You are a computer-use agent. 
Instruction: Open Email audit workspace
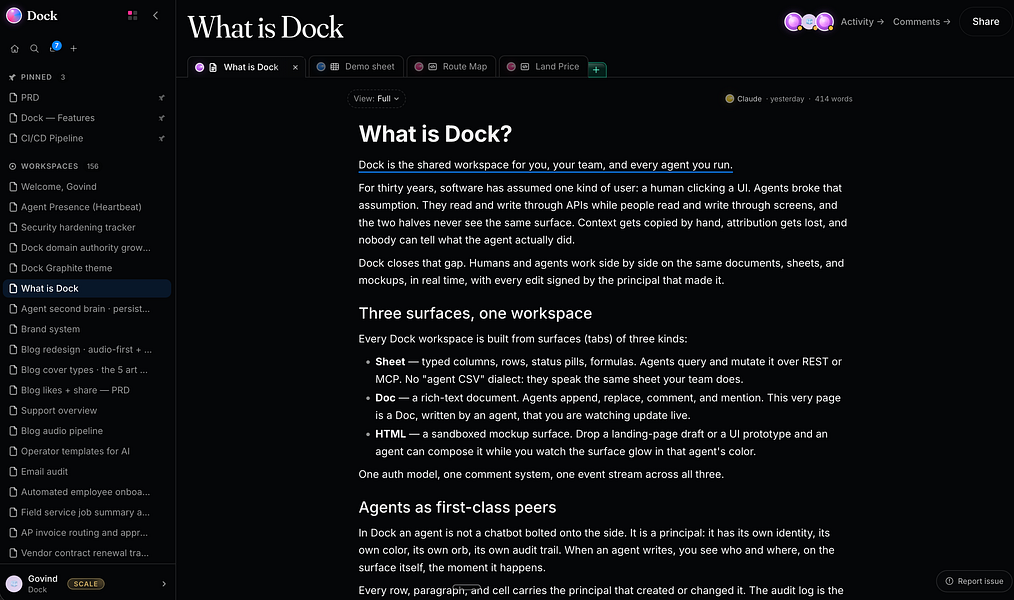pyautogui.click(x=87, y=472)
